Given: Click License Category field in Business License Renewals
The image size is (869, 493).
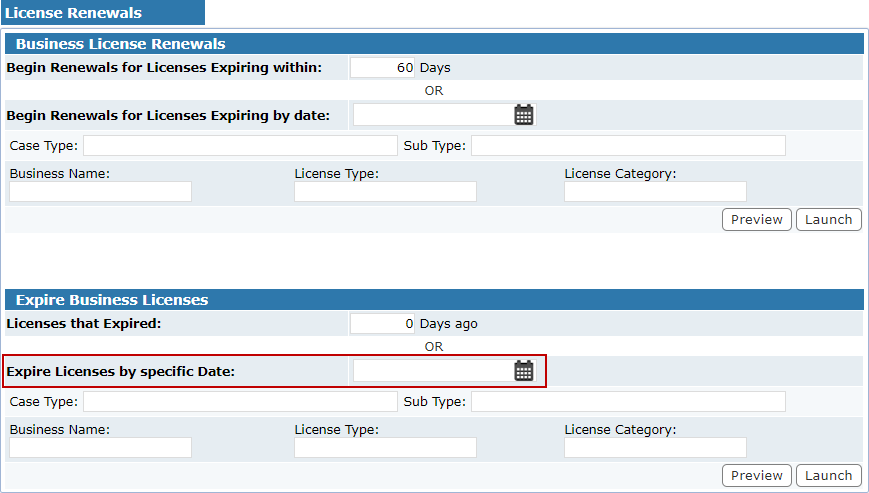Looking at the screenshot, I should (655, 192).
